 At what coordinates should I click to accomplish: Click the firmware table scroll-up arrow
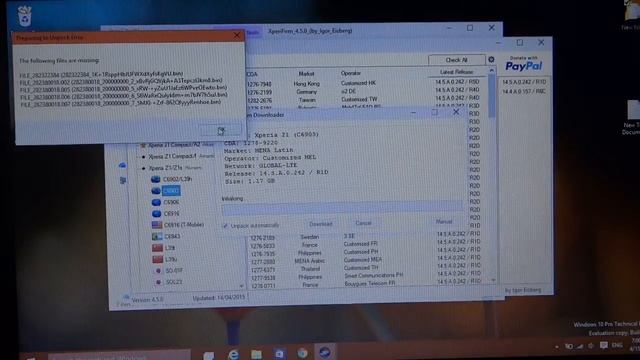click(492, 71)
